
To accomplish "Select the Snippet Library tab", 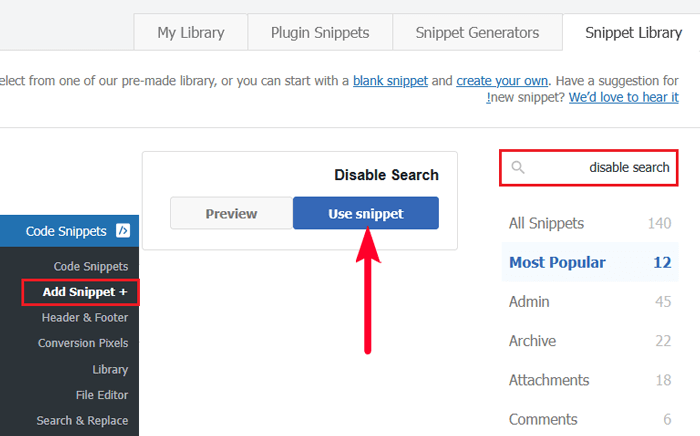I will [x=633, y=33].
